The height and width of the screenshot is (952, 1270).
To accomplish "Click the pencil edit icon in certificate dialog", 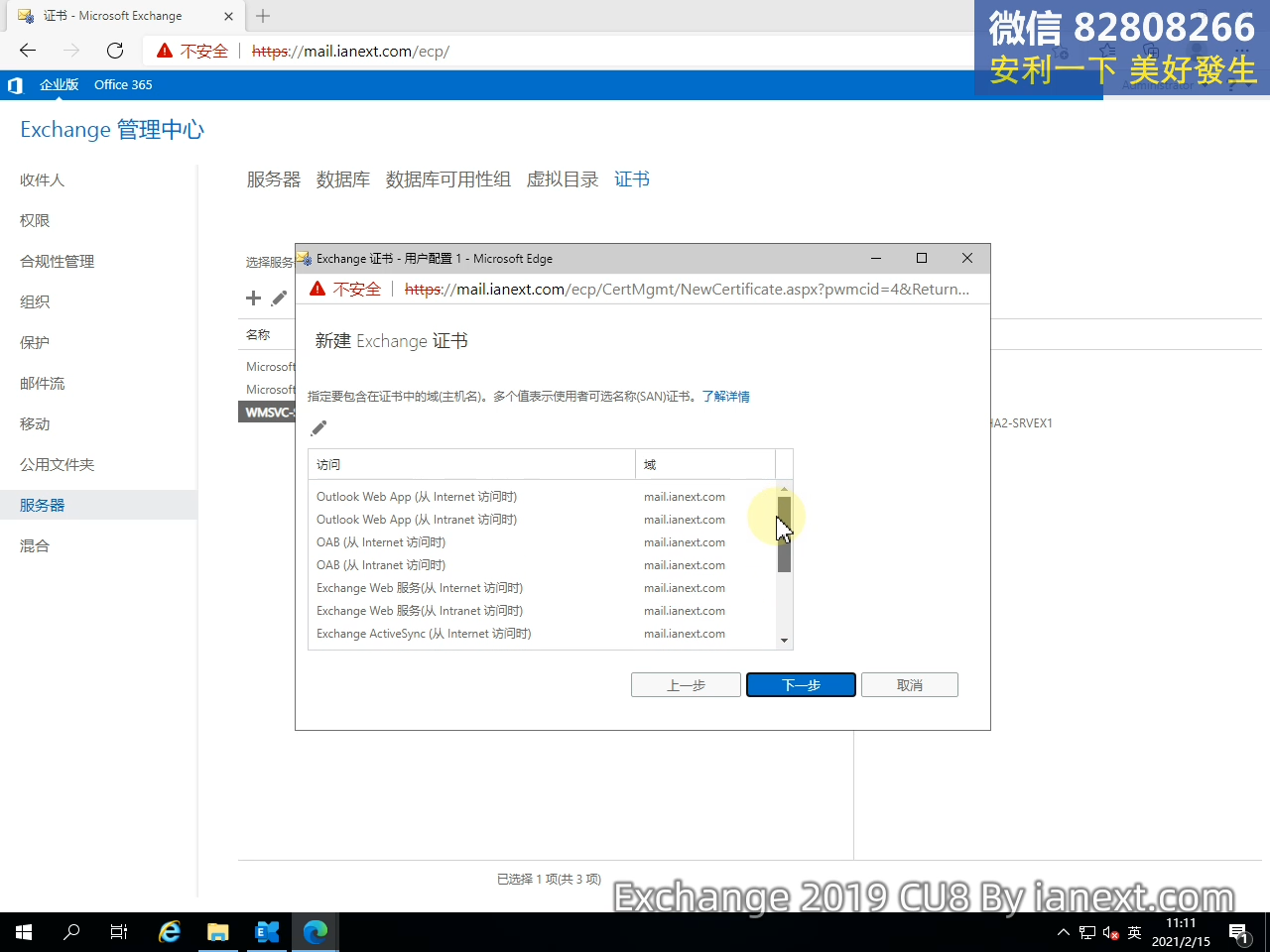I will (318, 428).
